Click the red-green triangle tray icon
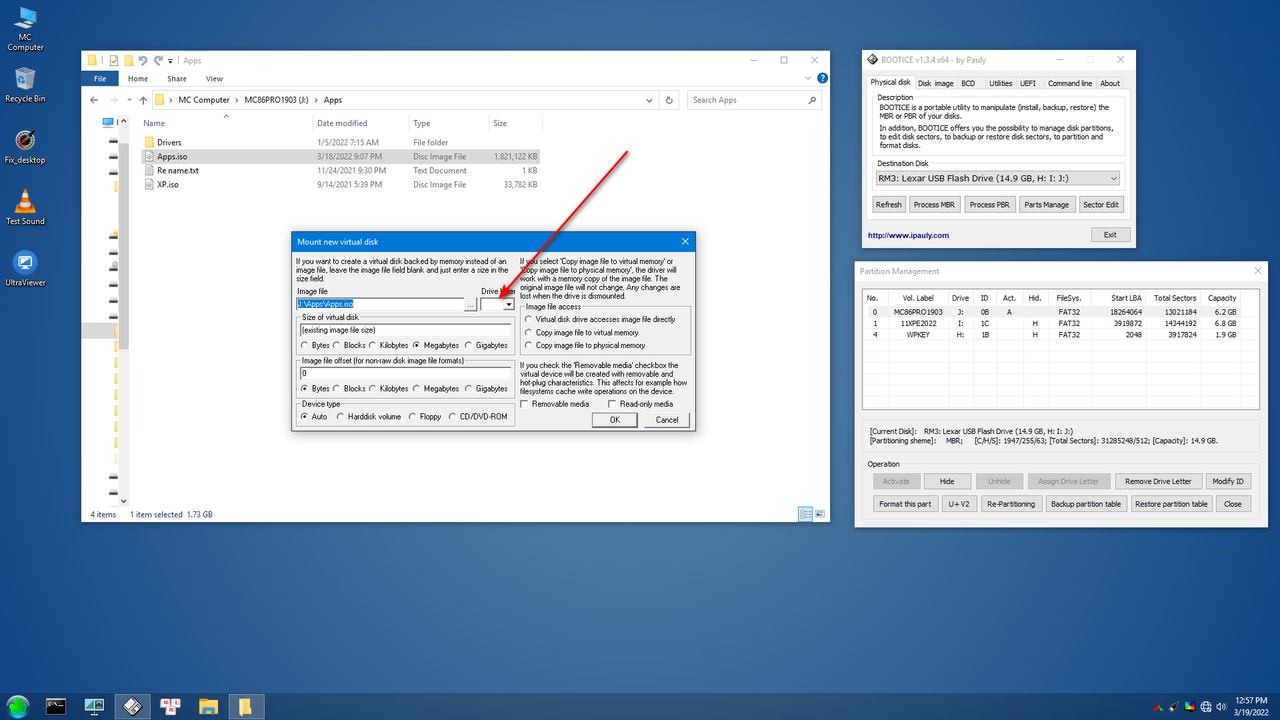 (x=1156, y=707)
